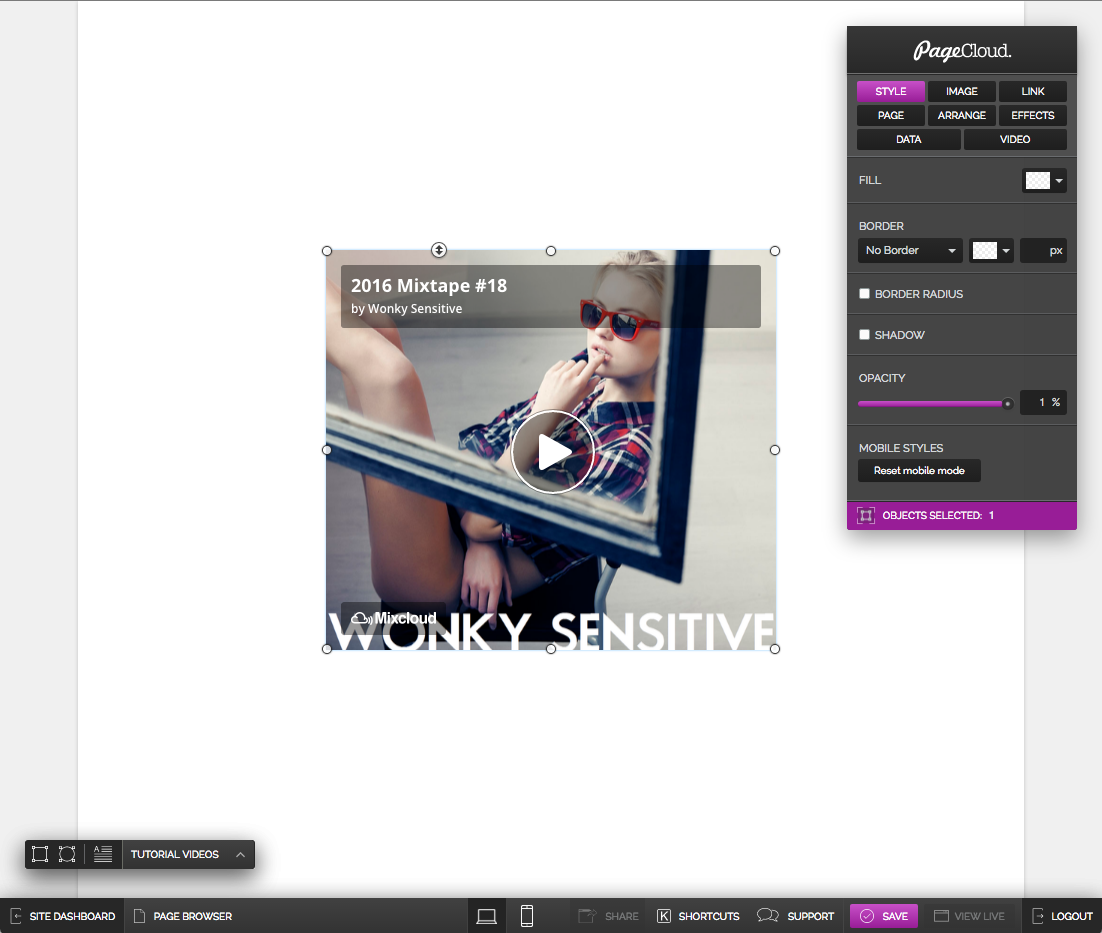Click the Page Browser document icon
The width and height of the screenshot is (1102, 933).
coord(139,916)
